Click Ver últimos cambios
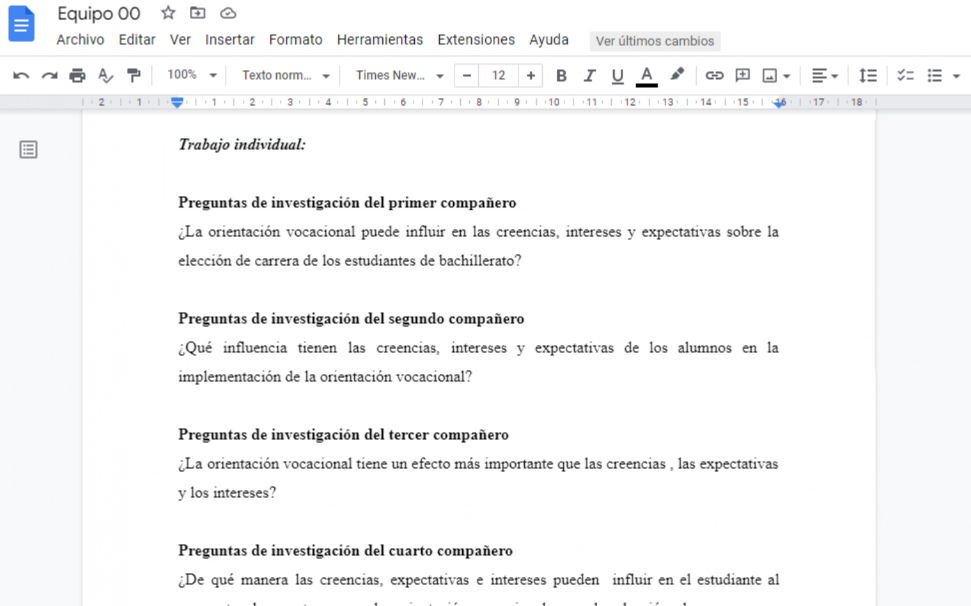Image resolution: width=971 pixels, height=606 pixels. (x=655, y=41)
